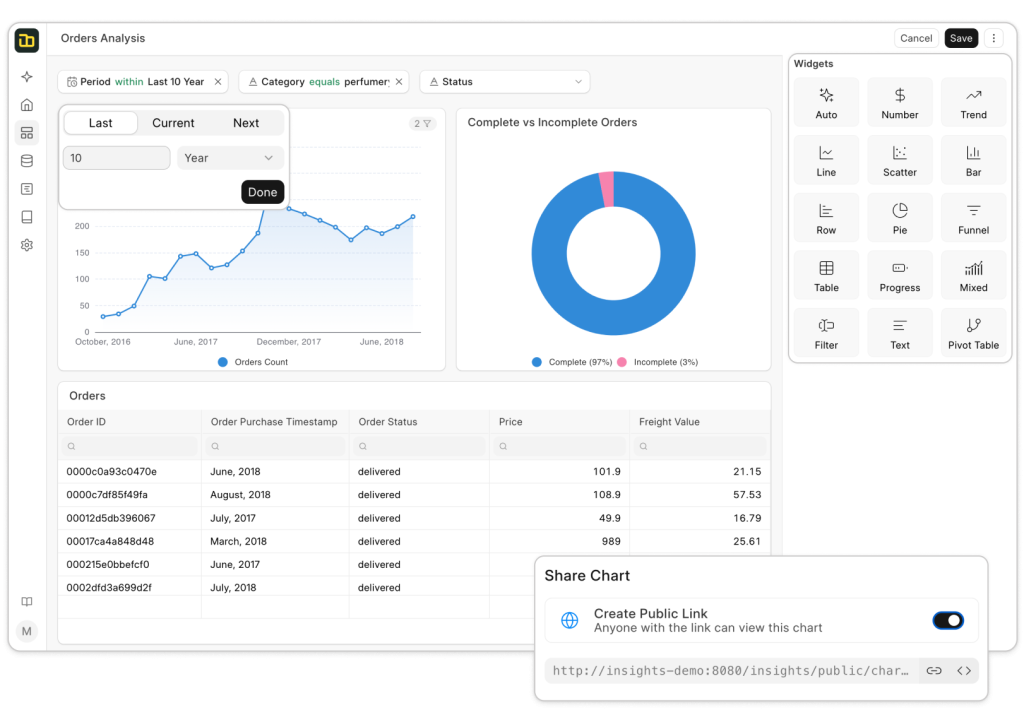Screen dimensions: 1024x710
Task: Select the Auto widget icon
Action: click(x=826, y=96)
